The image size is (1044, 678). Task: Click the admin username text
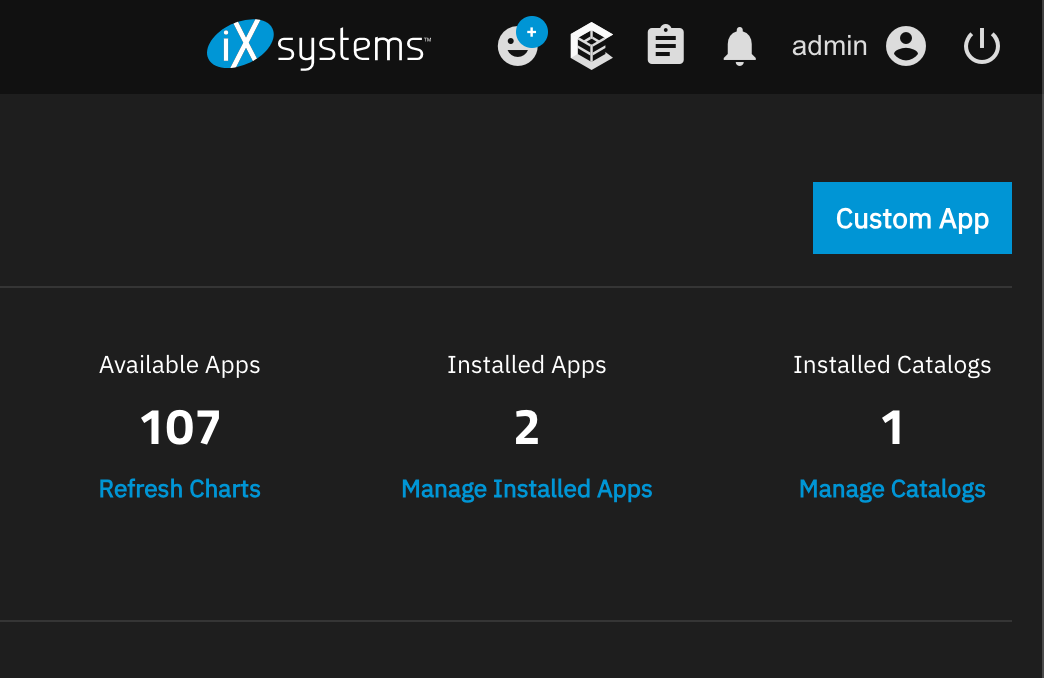(x=829, y=45)
